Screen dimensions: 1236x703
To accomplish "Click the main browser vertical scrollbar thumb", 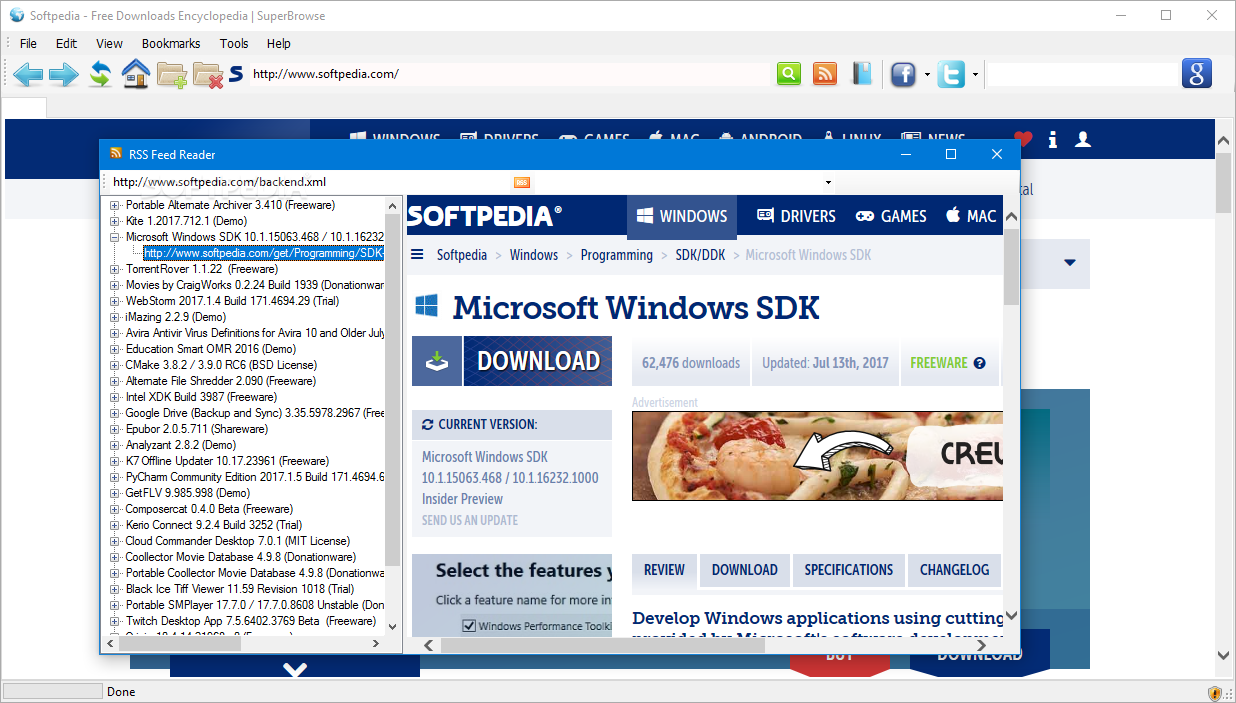I will 1224,184.
